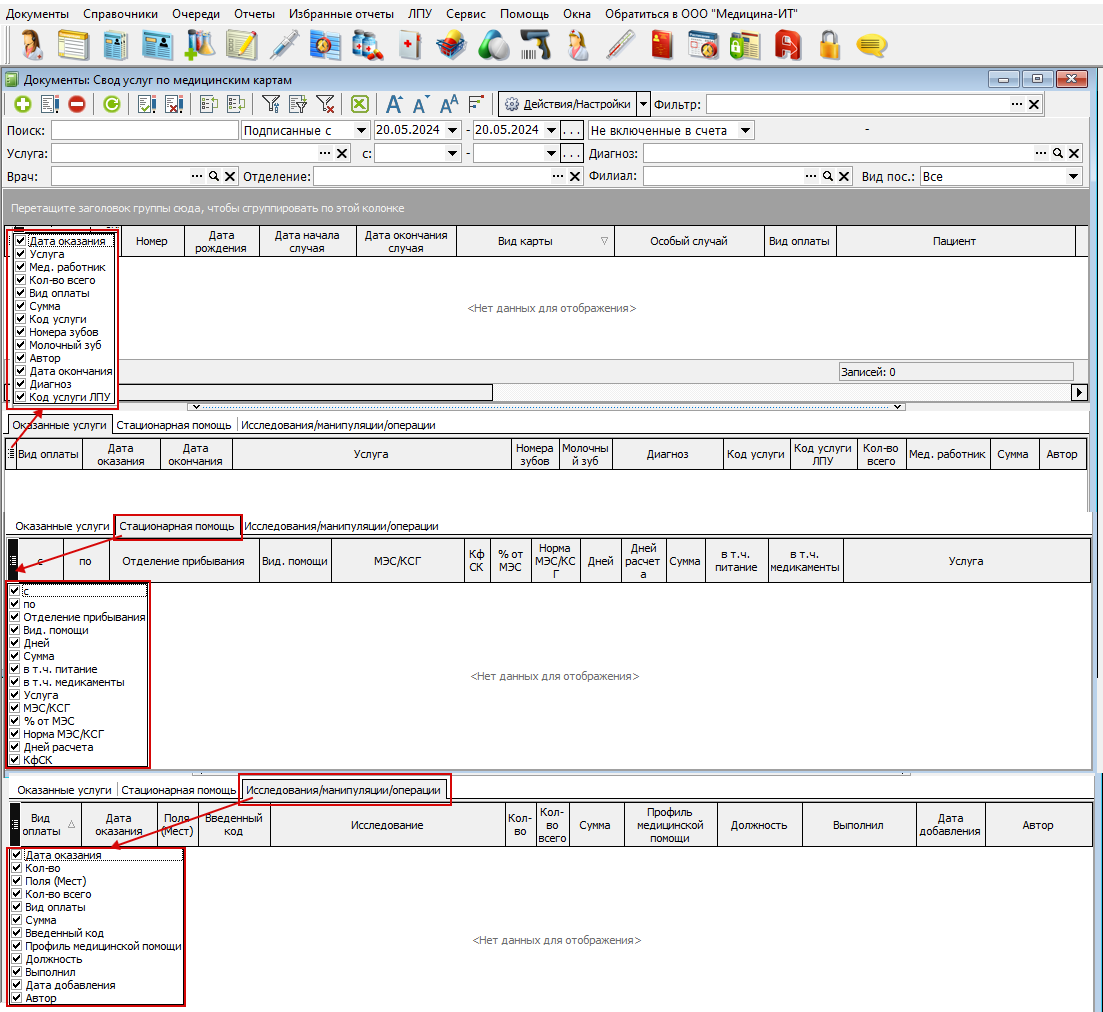Image resolution: width=1103 pixels, height=1012 pixels.
Task: Click the search magnifier in 'Врач' field
Action: coord(214,177)
